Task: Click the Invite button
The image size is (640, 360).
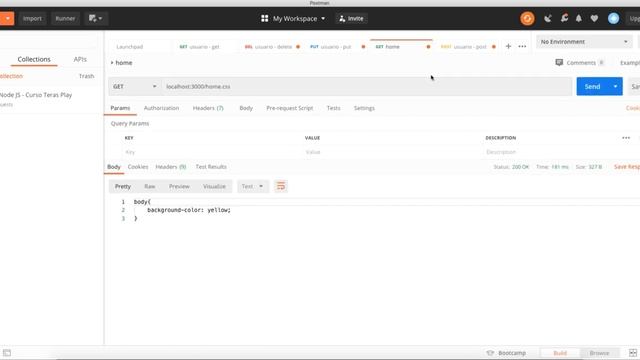Action: click(351, 18)
